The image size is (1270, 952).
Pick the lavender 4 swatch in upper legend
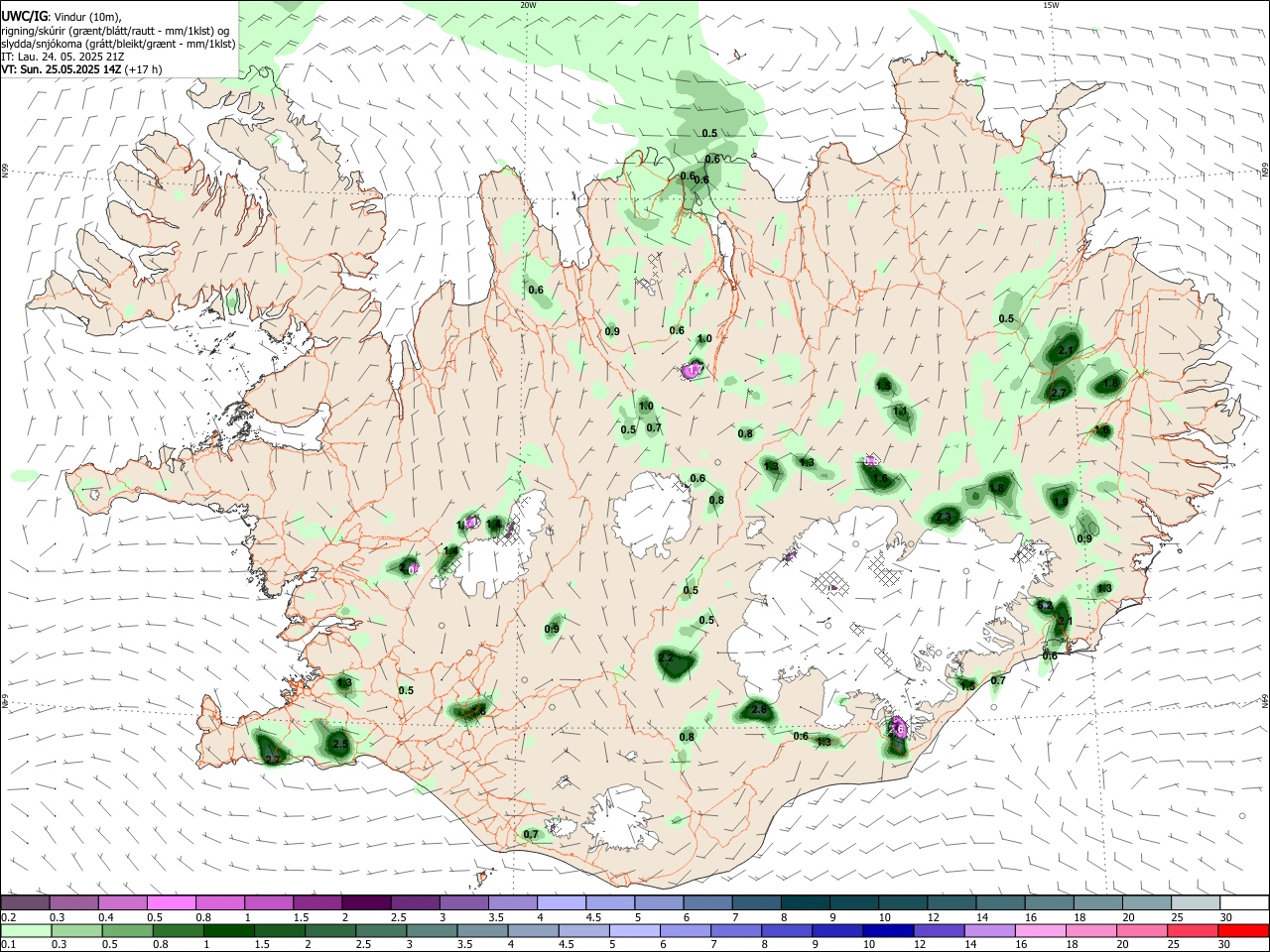(560, 903)
